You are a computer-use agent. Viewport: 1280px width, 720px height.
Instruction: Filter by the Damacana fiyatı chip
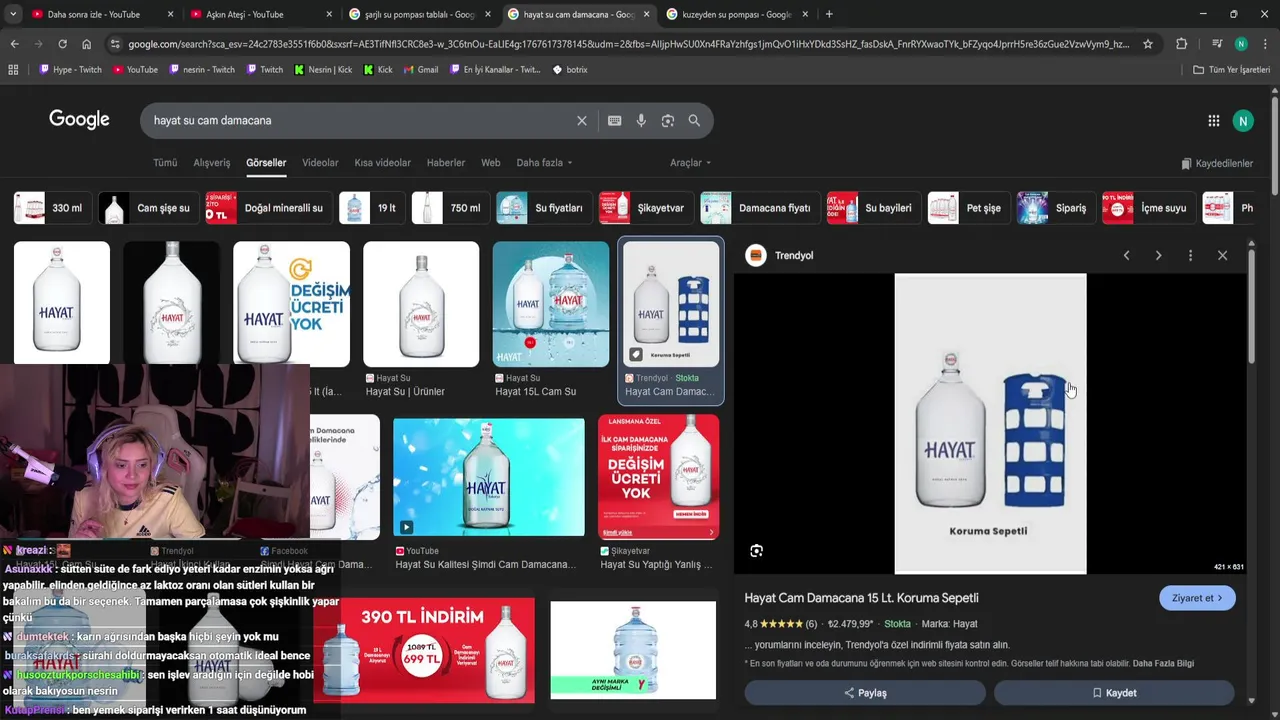click(760, 208)
